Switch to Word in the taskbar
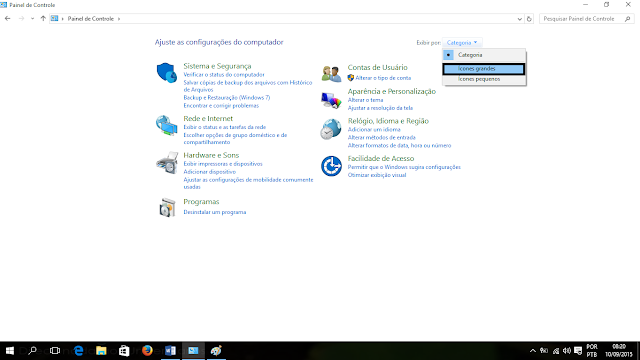The height and width of the screenshot is (360, 640). click(170, 351)
